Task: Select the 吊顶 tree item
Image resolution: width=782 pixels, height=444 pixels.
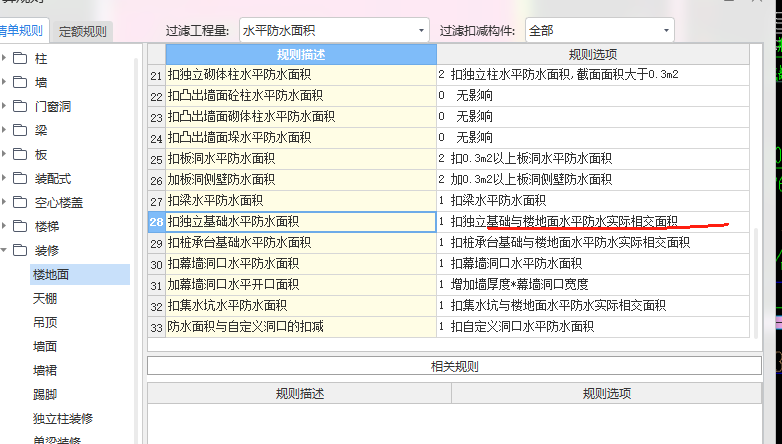Action: click(45, 322)
